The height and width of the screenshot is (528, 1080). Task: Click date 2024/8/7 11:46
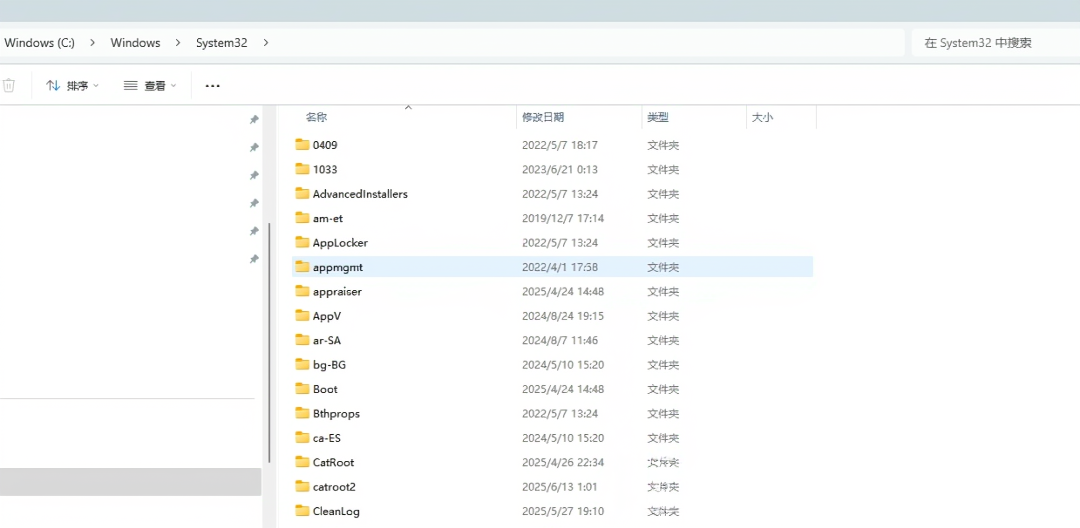point(560,340)
